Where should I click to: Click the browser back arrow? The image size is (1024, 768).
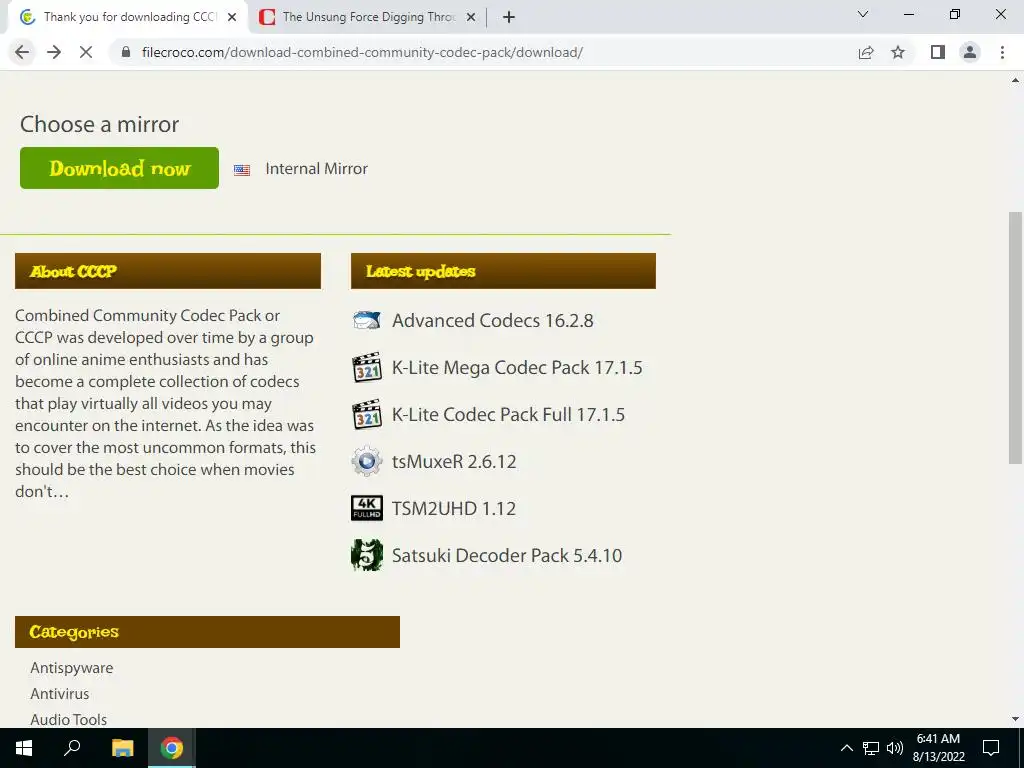click(22, 52)
